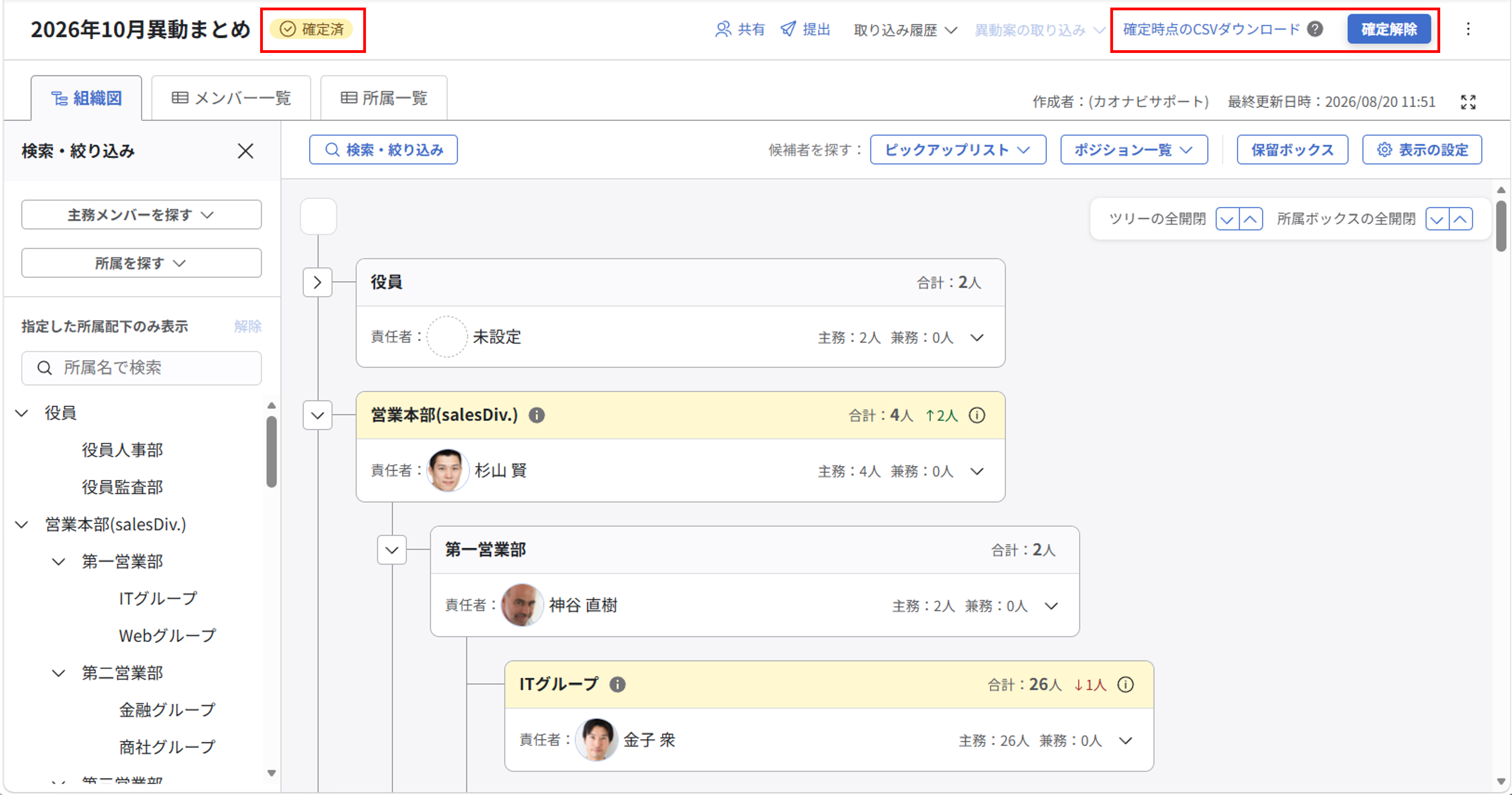Click the 検索・絞り込み toolbar button

pos(383,150)
